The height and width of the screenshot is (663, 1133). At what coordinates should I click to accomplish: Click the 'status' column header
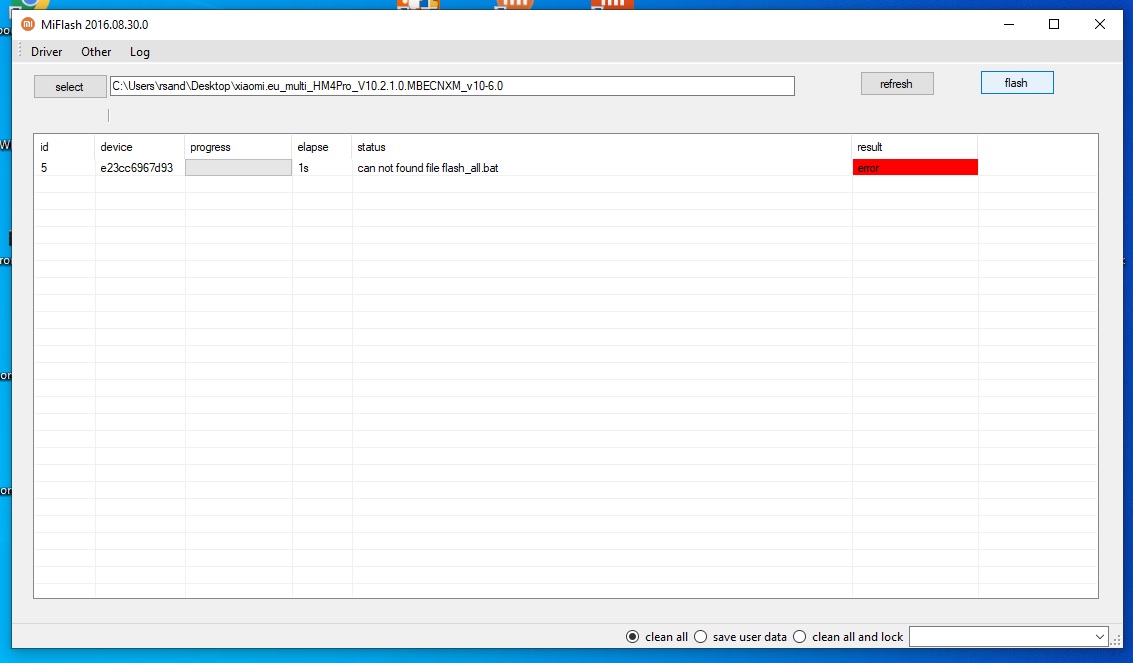coord(371,147)
